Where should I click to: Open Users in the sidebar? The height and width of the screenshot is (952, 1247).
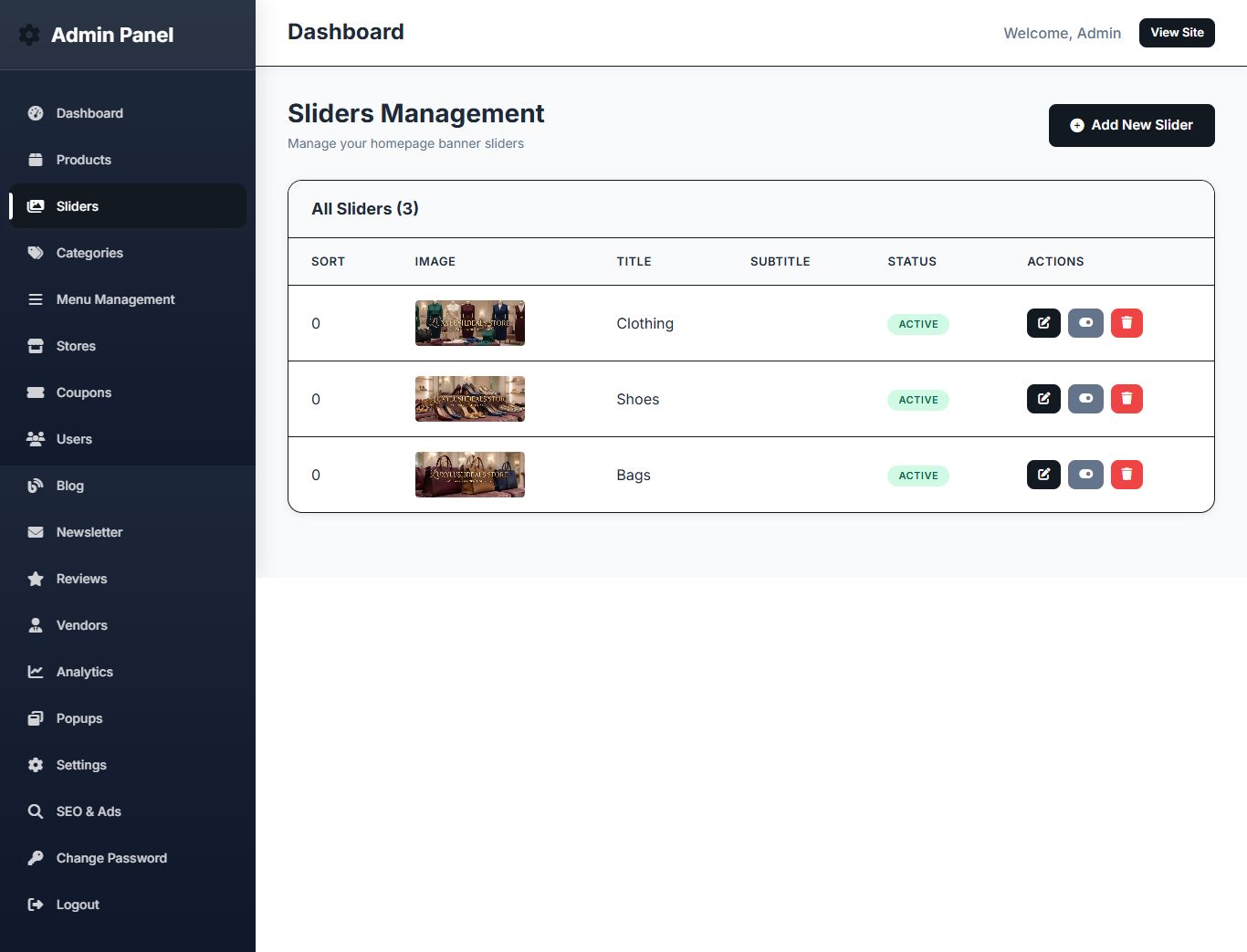[128, 439]
